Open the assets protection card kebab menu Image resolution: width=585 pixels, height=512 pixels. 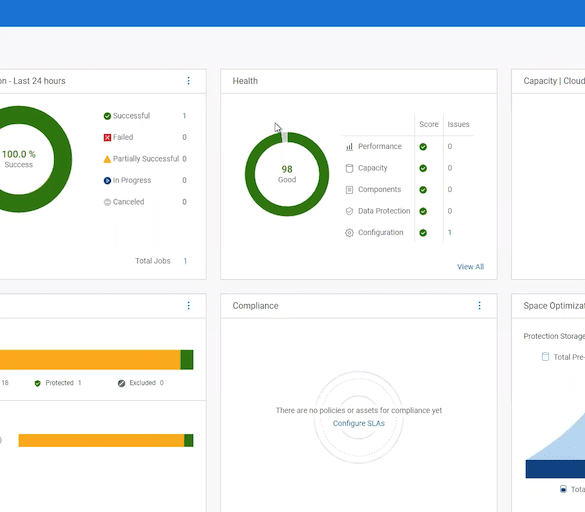click(x=188, y=306)
